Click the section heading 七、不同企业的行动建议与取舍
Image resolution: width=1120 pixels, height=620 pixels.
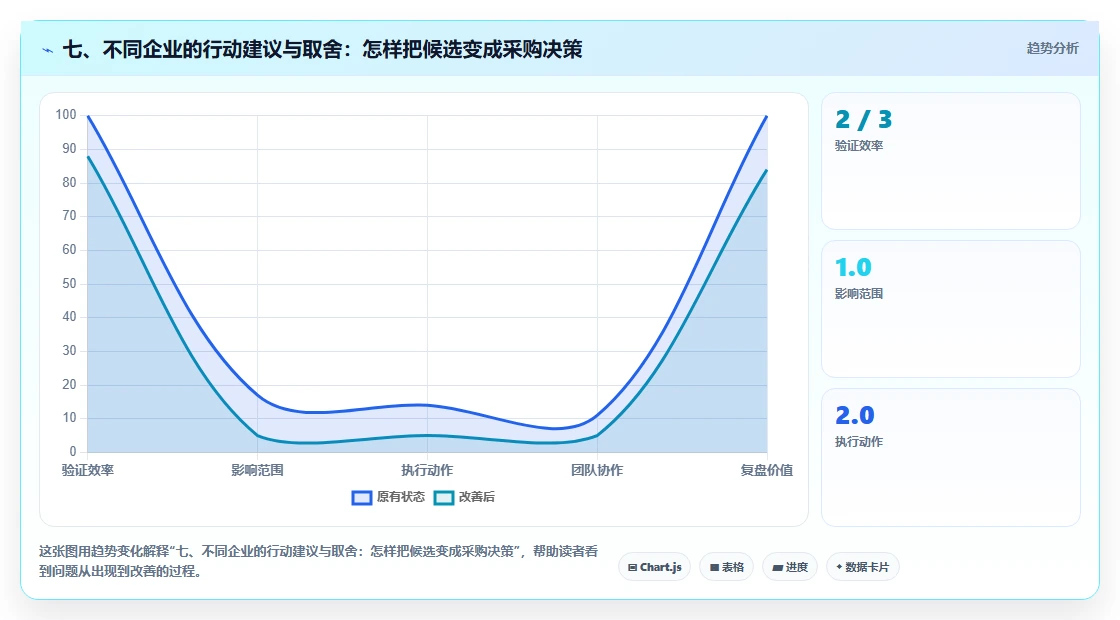(322, 49)
